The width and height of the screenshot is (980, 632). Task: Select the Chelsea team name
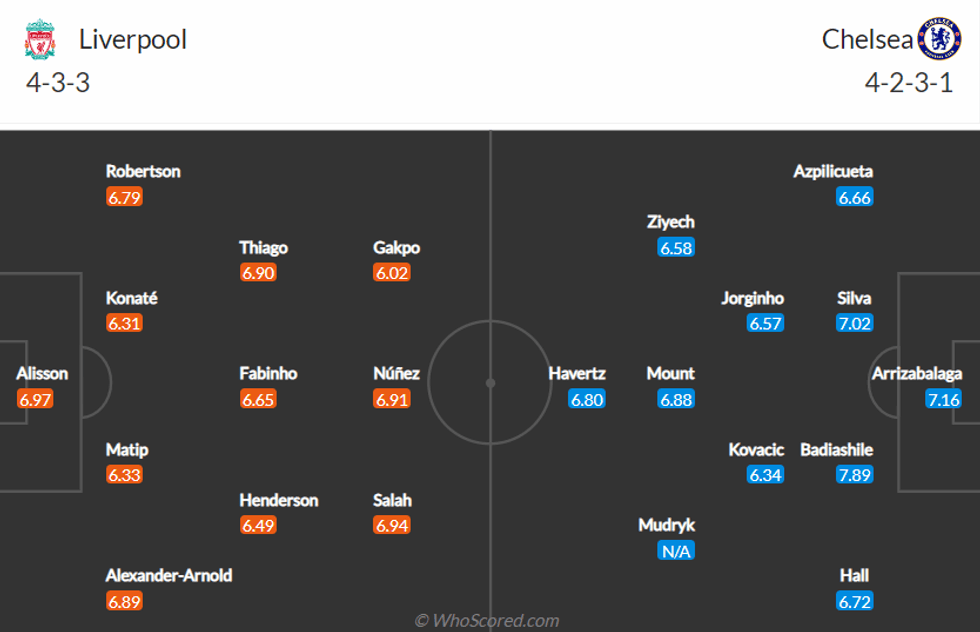tap(867, 39)
